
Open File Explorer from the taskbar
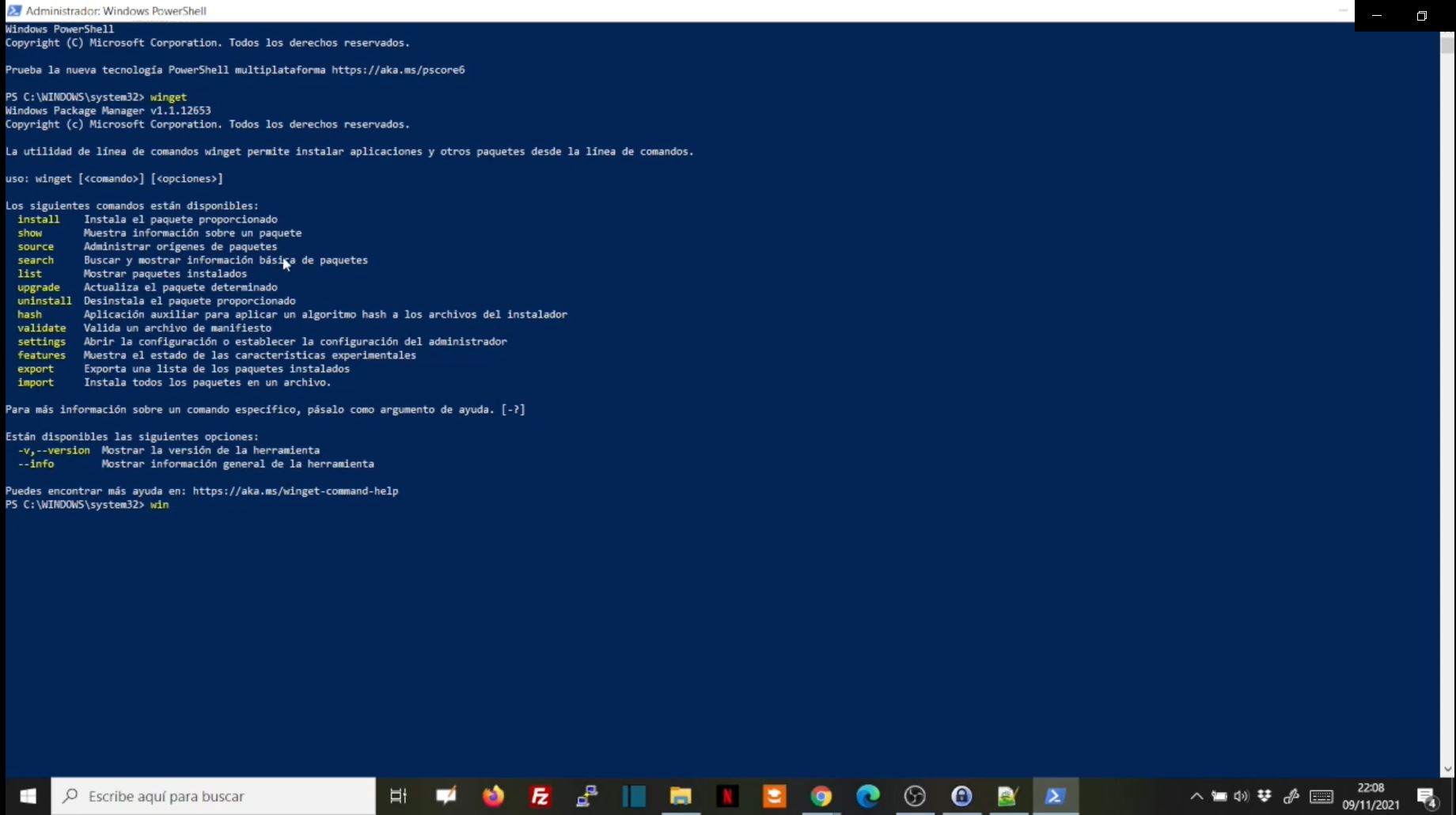[681, 796]
